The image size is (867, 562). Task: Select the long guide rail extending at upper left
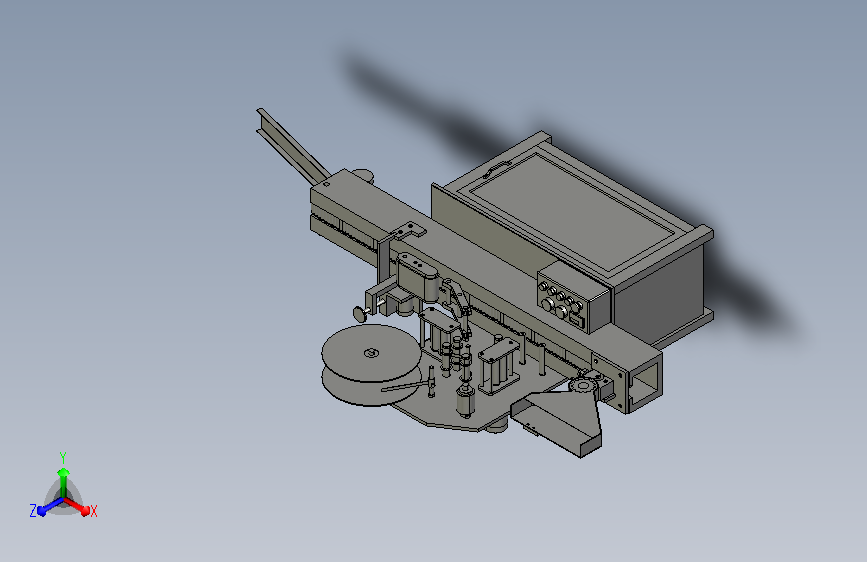pos(291,145)
